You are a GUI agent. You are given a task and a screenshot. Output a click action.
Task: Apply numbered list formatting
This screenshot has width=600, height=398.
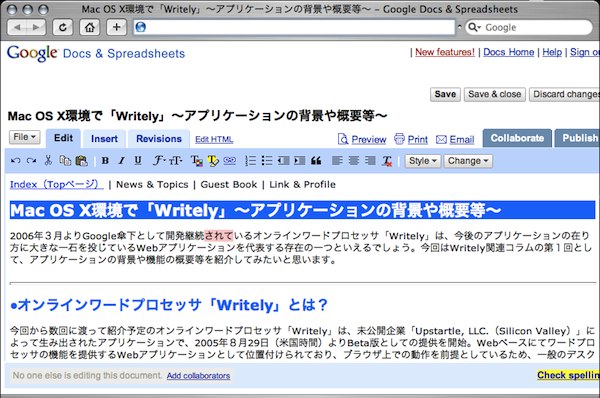pos(250,161)
